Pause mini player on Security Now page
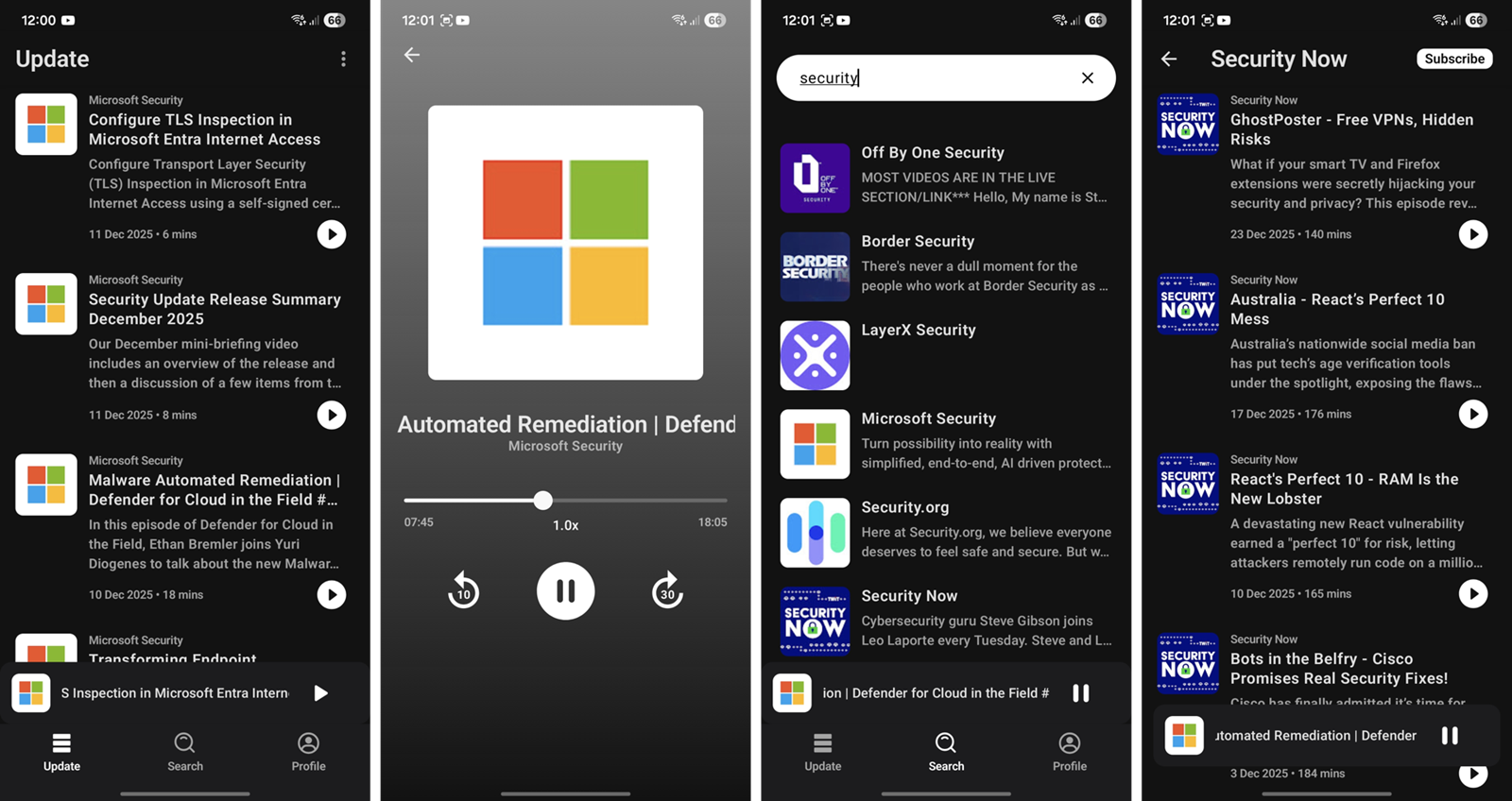Image resolution: width=1512 pixels, height=801 pixels. point(1450,736)
